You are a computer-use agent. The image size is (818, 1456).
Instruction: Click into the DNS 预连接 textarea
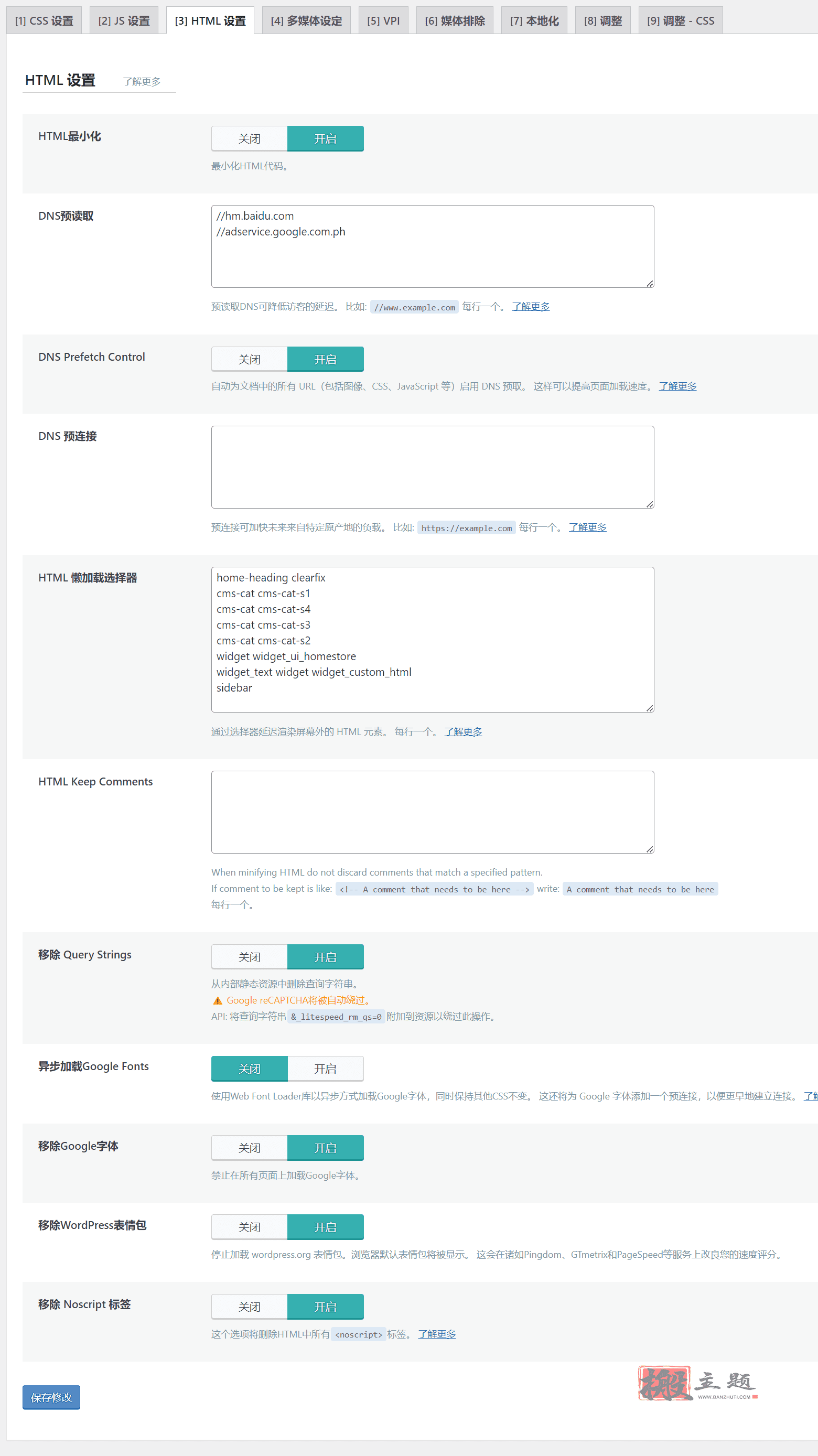tap(433, 467)
